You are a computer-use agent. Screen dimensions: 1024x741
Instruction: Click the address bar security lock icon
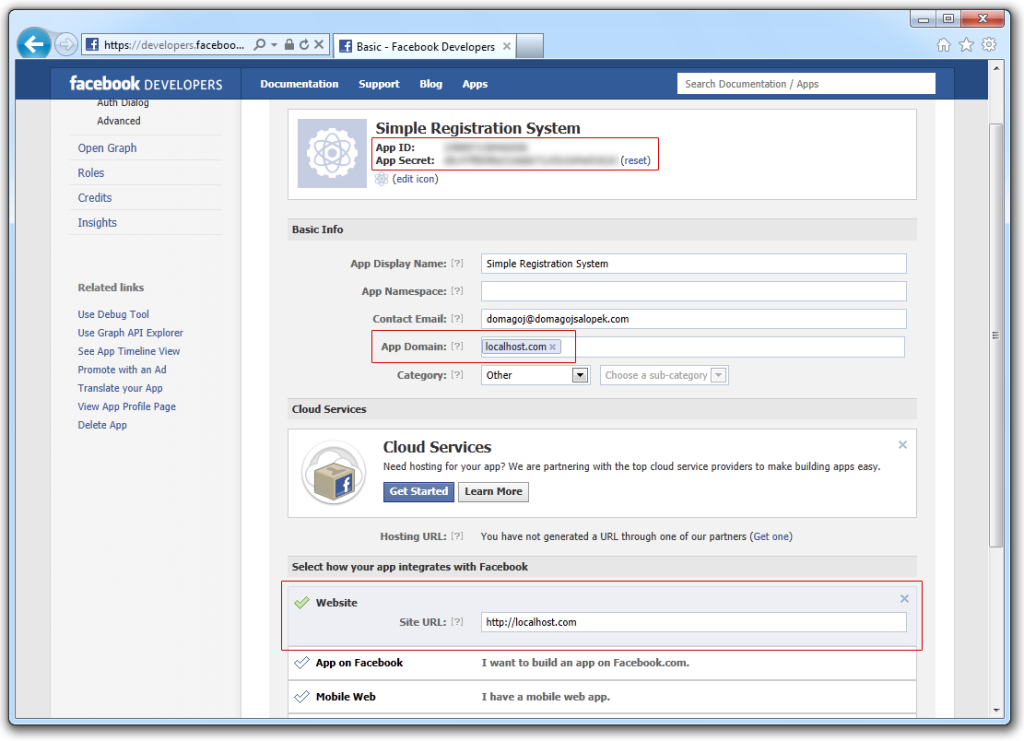(x=289, y=44)
